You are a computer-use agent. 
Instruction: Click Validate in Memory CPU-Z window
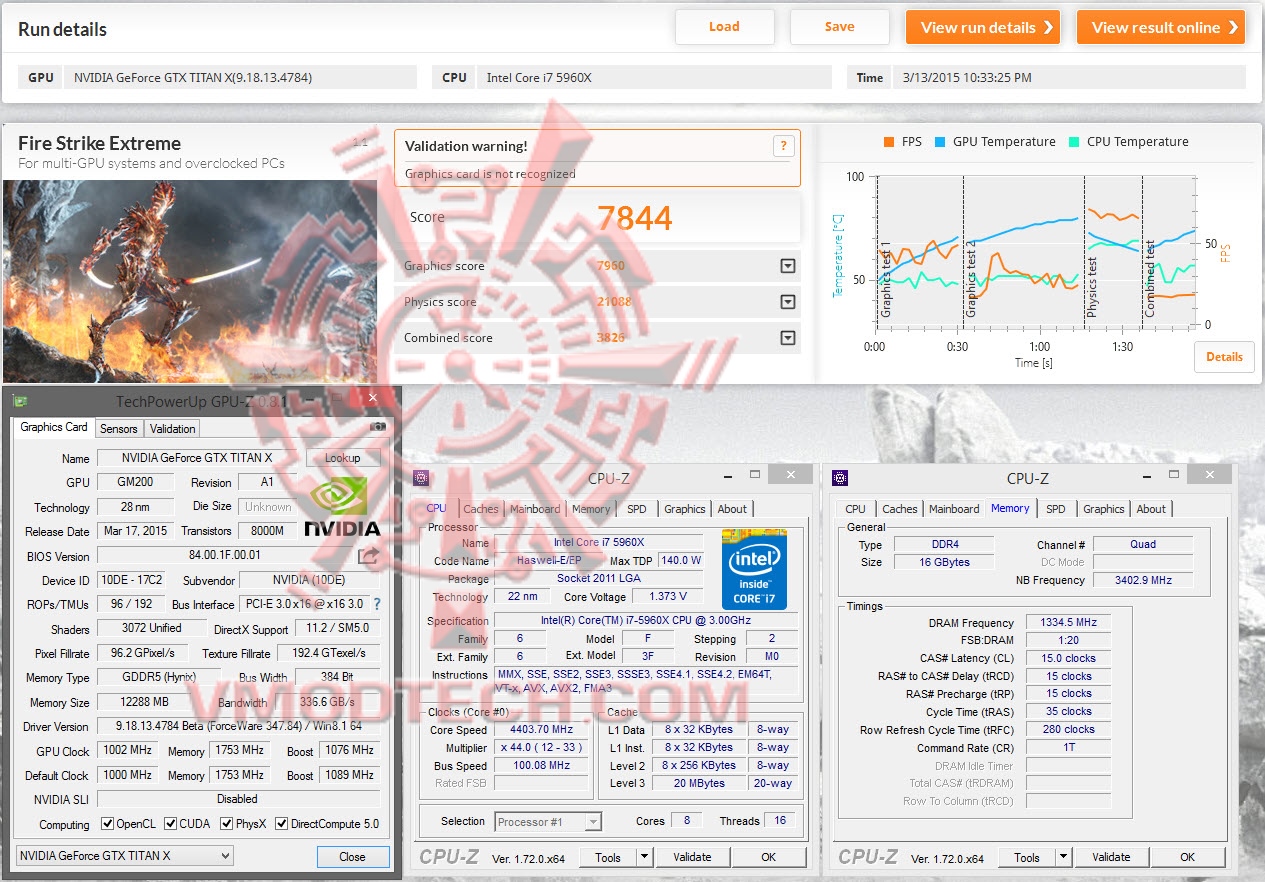pyautogui.click(x=1111, y=857)
